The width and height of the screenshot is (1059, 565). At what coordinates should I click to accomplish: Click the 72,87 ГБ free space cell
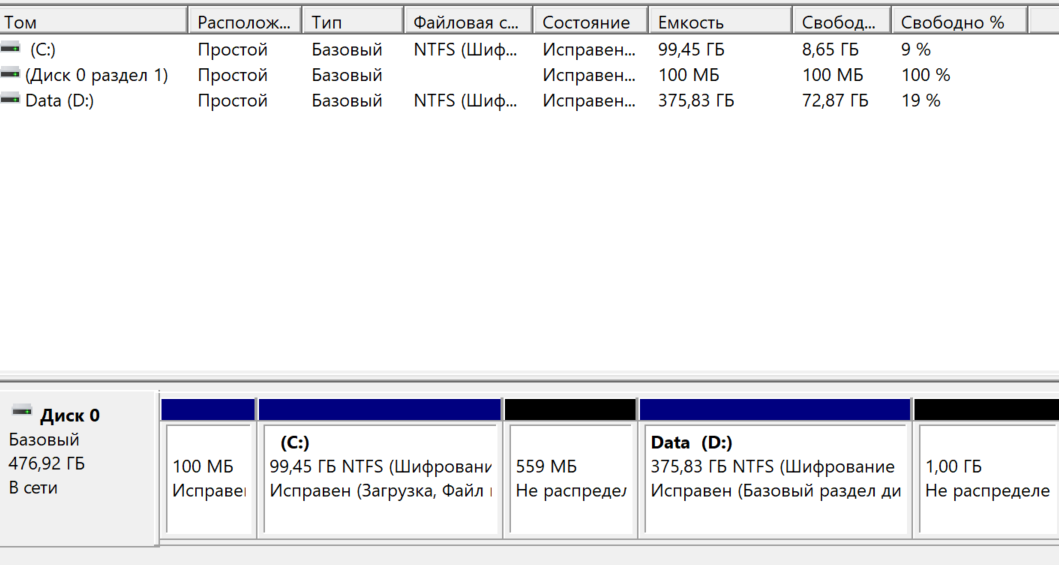pos(835,101)
